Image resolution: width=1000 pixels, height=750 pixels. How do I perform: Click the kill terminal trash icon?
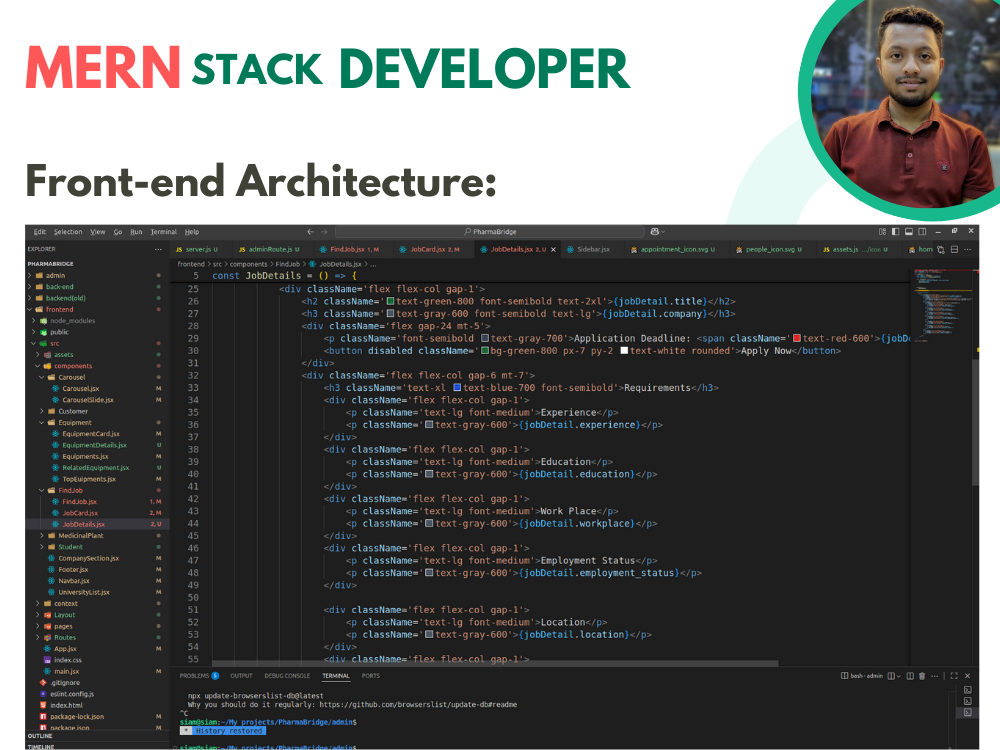pyautogui.click(x=922, y=676)
